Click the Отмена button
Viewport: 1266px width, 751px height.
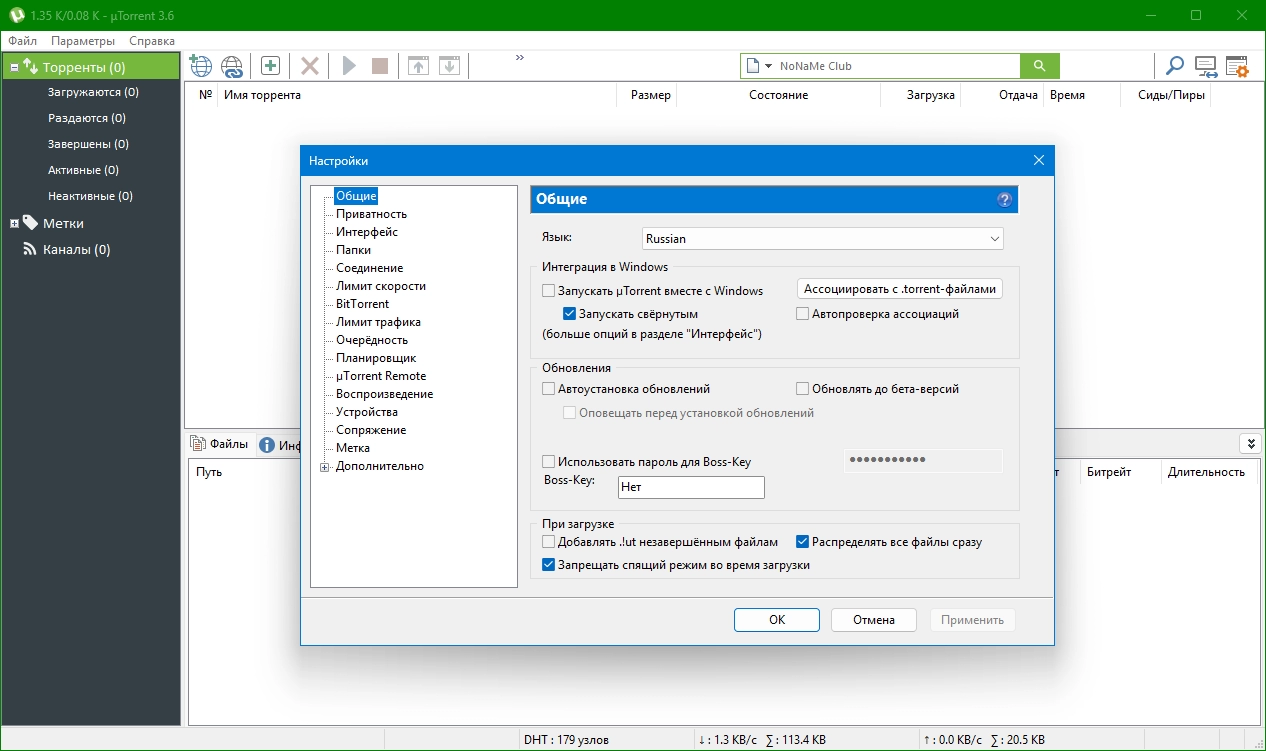pos(873,620)
